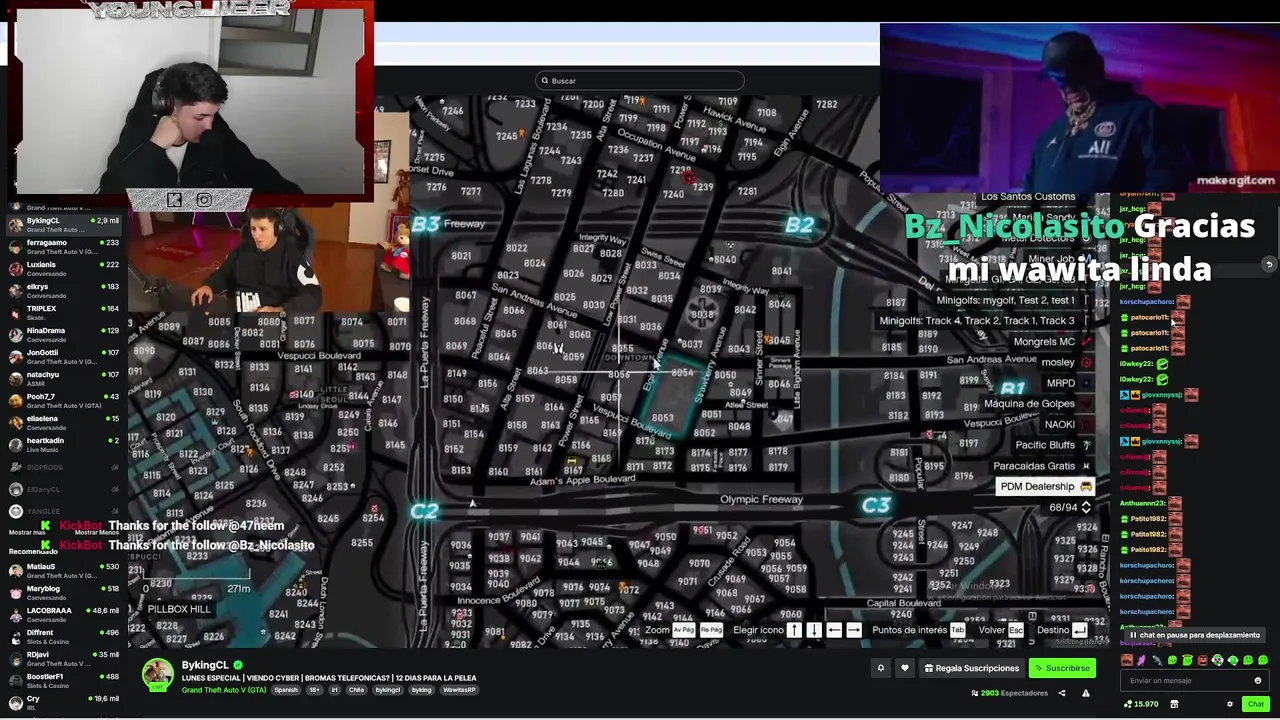1280x720 pixels.
Task: Open TRIPLEX channel in sidebar
Action: pyautogui.click(x=64, y=313)
